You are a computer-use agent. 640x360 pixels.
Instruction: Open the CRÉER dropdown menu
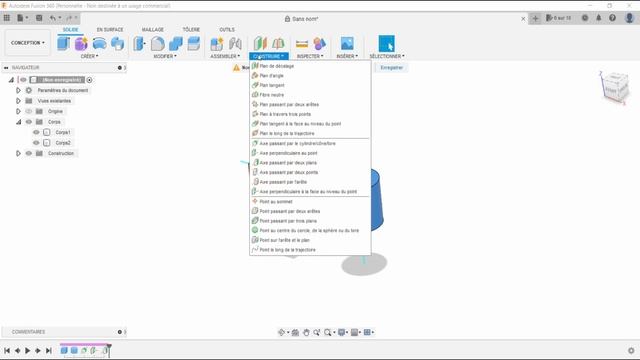click(89, 56)
